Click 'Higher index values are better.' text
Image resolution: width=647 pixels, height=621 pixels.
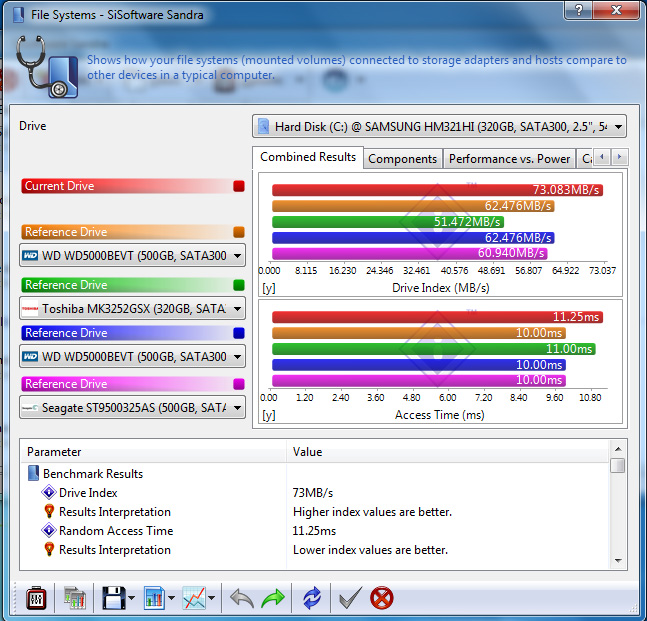[x=372, y=512]
